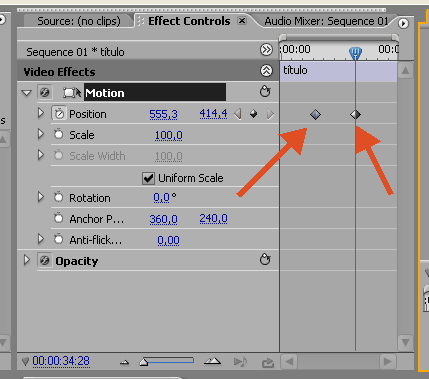
Task: Collapse the Video Effects section
Action: click(266, 71)
